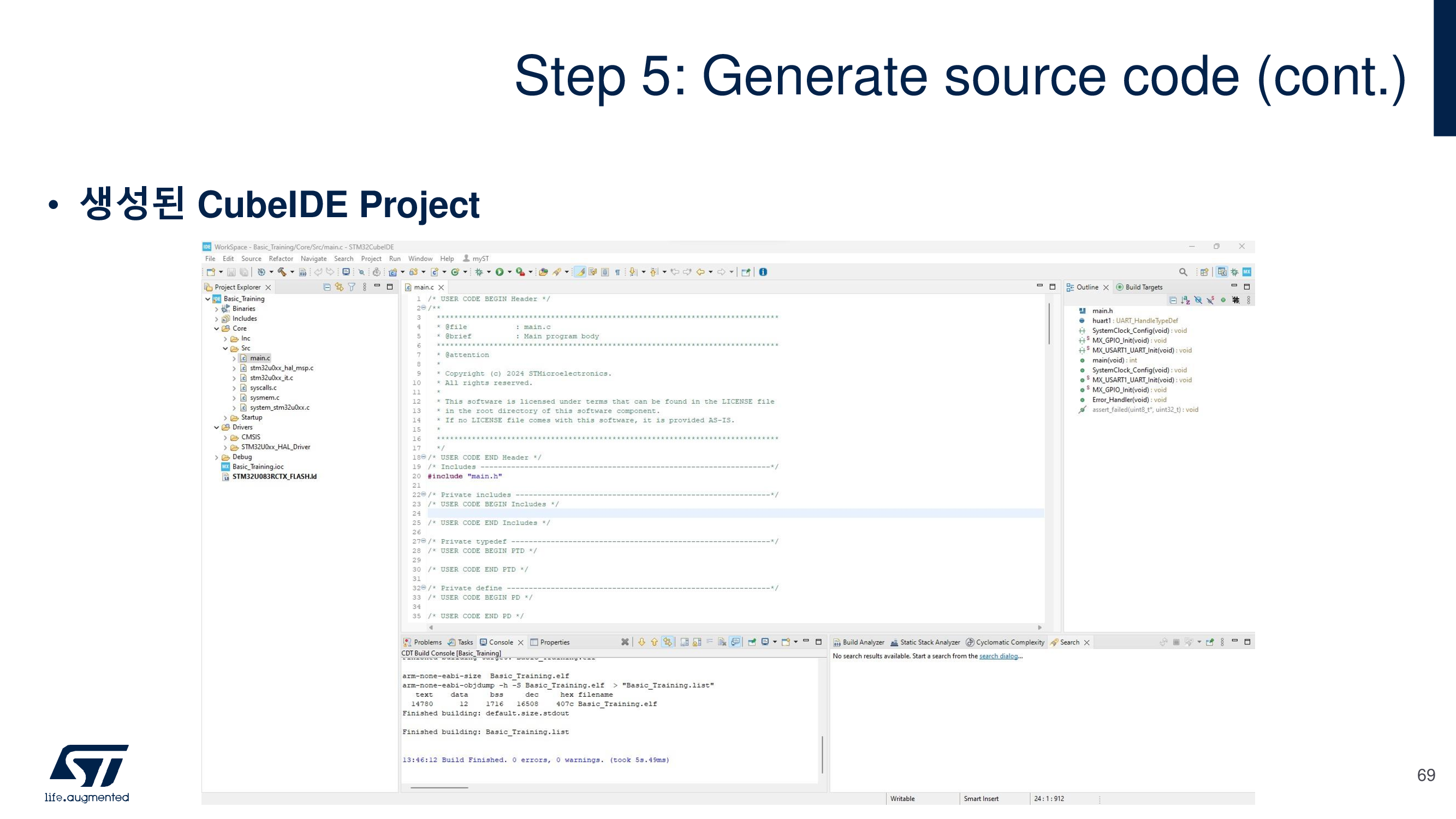This screenshot has height=819, width=1456.
Task: Expand the Startup folder
Action: click(225, 417)
